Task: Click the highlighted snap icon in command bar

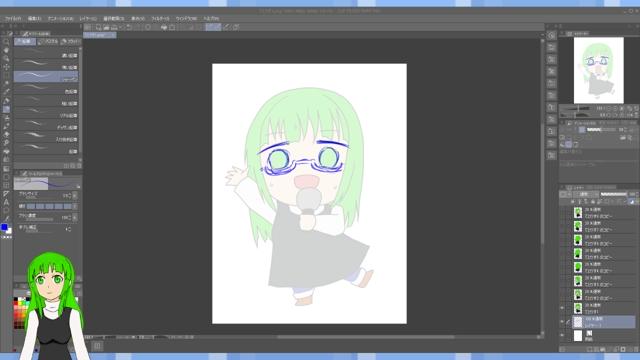Action: (213, 27)
